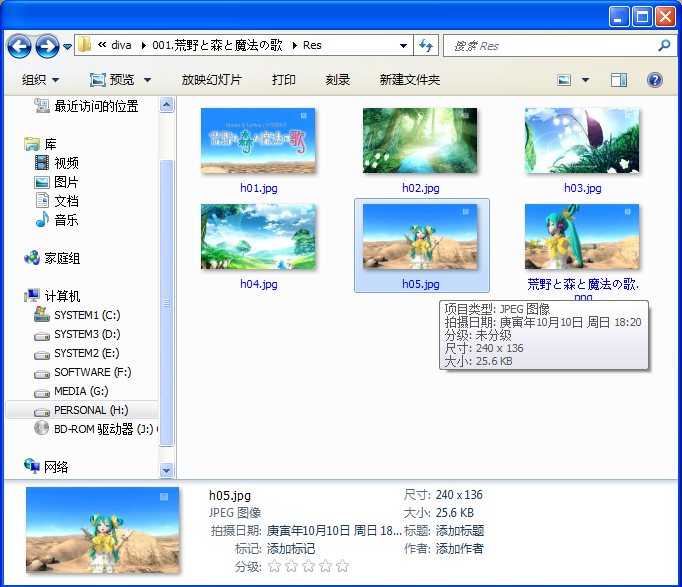Set rating to fifth star
Viewport: 682px width, 587px height.
(x=343, y=566)
